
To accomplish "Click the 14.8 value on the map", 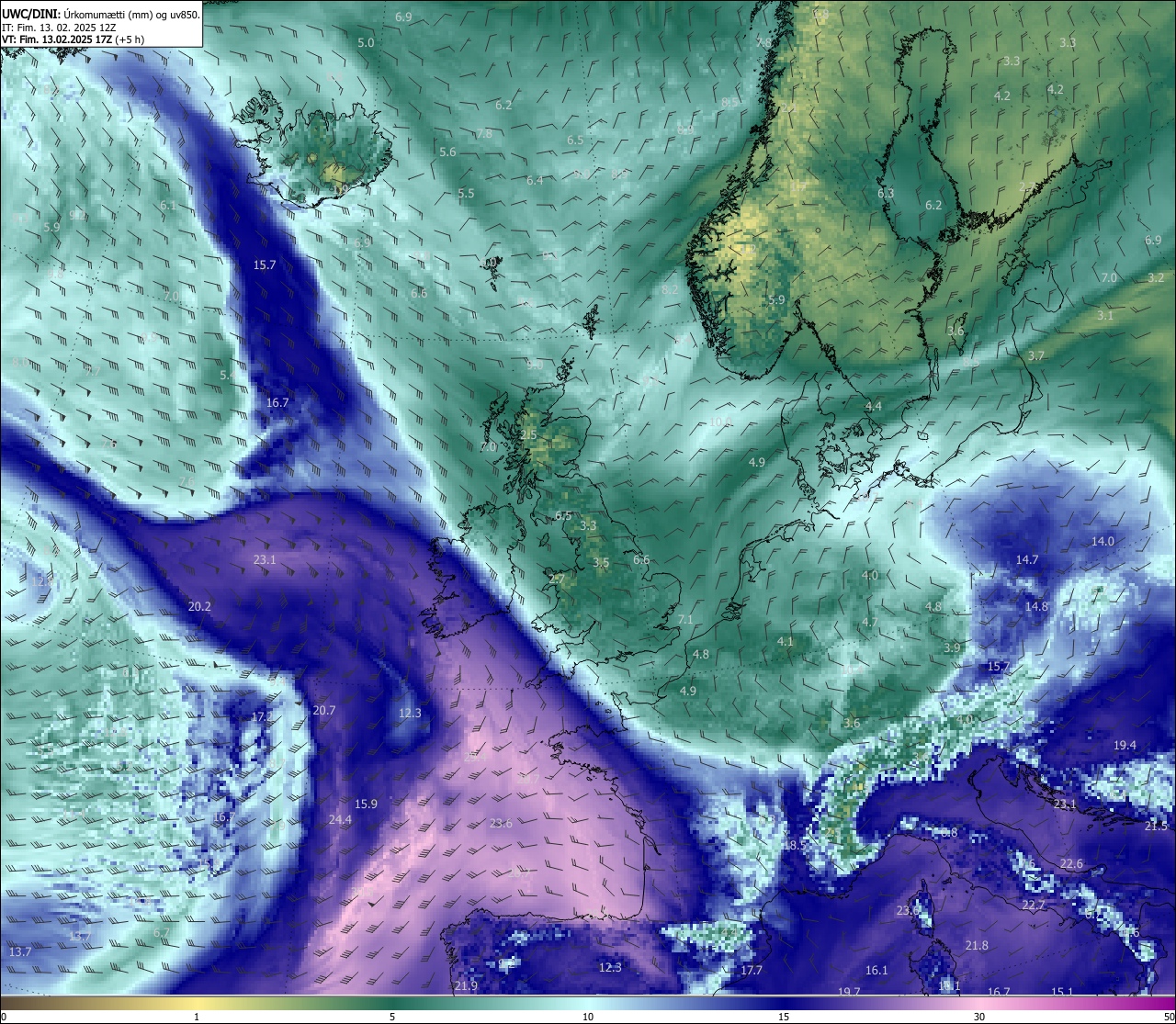I will (x=1036, y=606).
